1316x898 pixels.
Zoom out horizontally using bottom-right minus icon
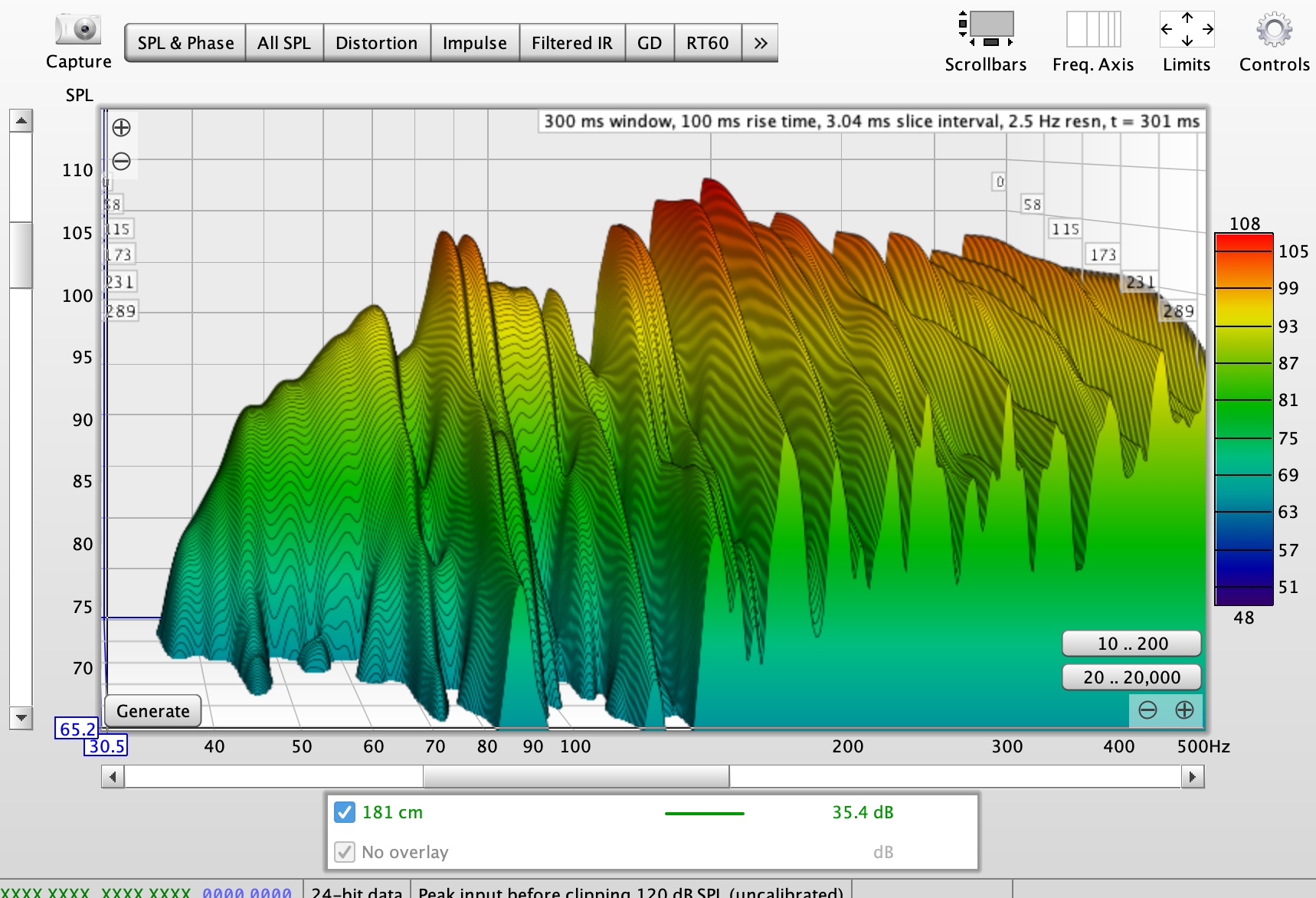(x=1147, y=710)
